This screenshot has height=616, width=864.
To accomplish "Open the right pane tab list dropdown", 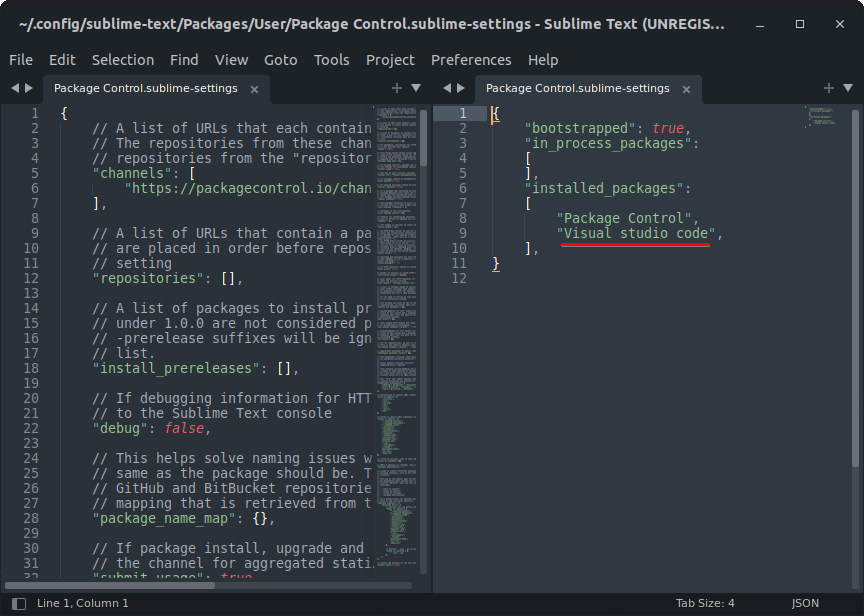I will coord(848,88).
